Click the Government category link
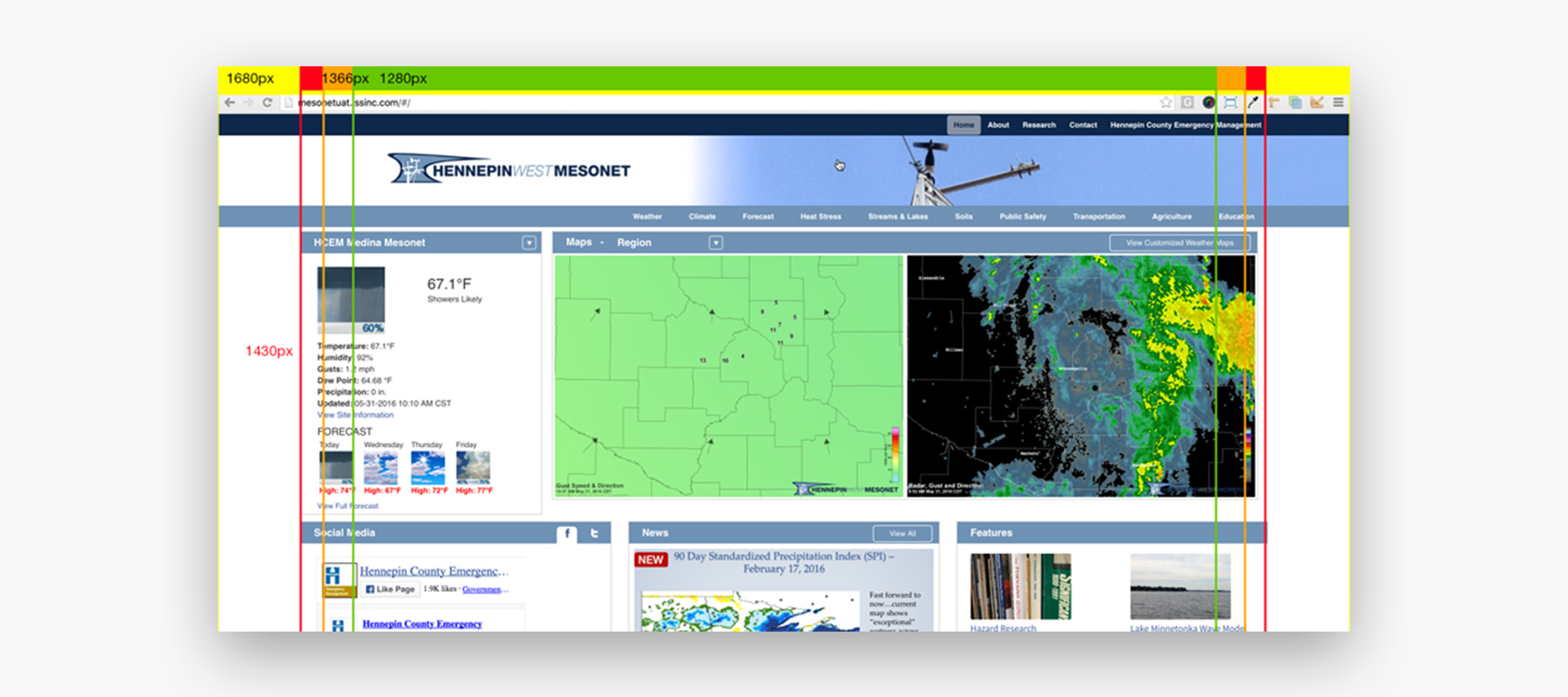1568x697 pixels. pos(484,590)
